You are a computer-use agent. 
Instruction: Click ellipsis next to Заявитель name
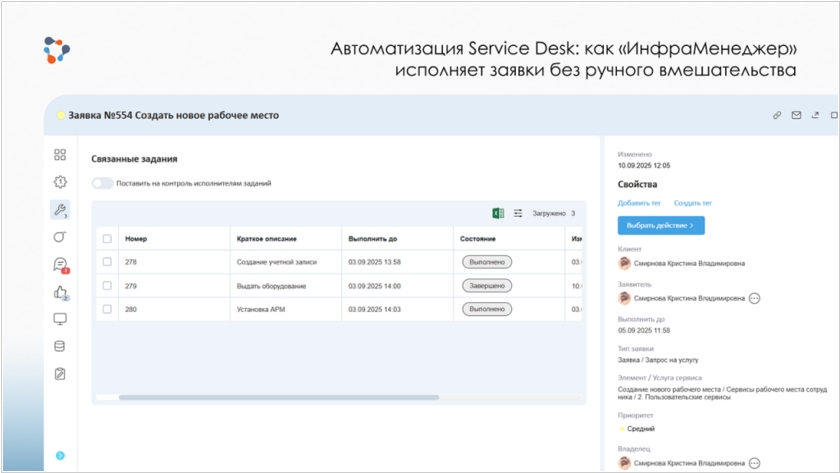(755, 298)
